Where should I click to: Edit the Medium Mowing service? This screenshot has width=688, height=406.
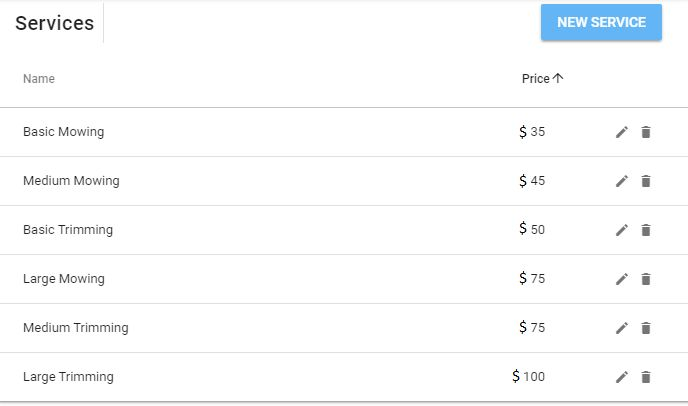point(621,181)
